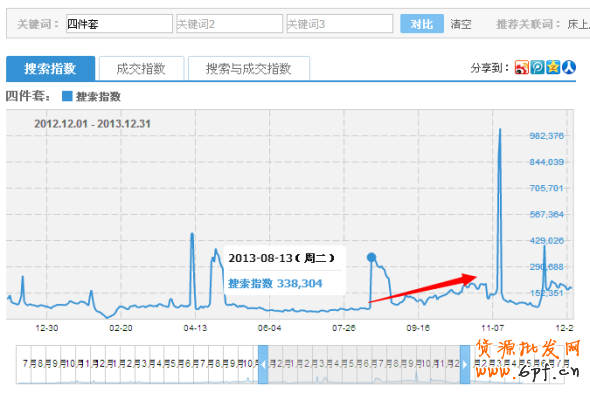This screenshot has width=590, height=393.
Task: Click the keyword field containing 四件套
Action: [x=119, y=24]
